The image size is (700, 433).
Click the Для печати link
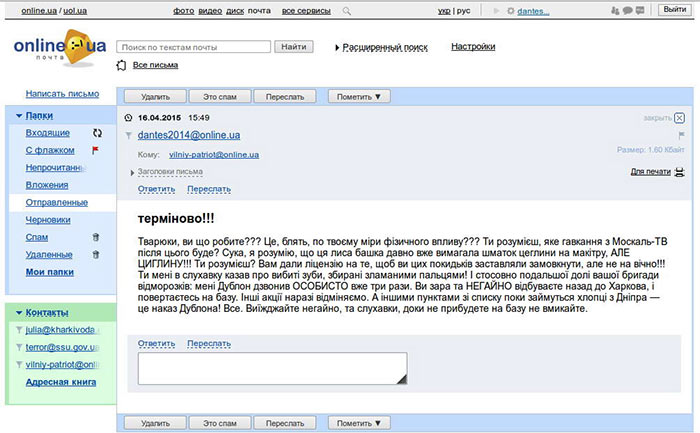coord(650,171)
